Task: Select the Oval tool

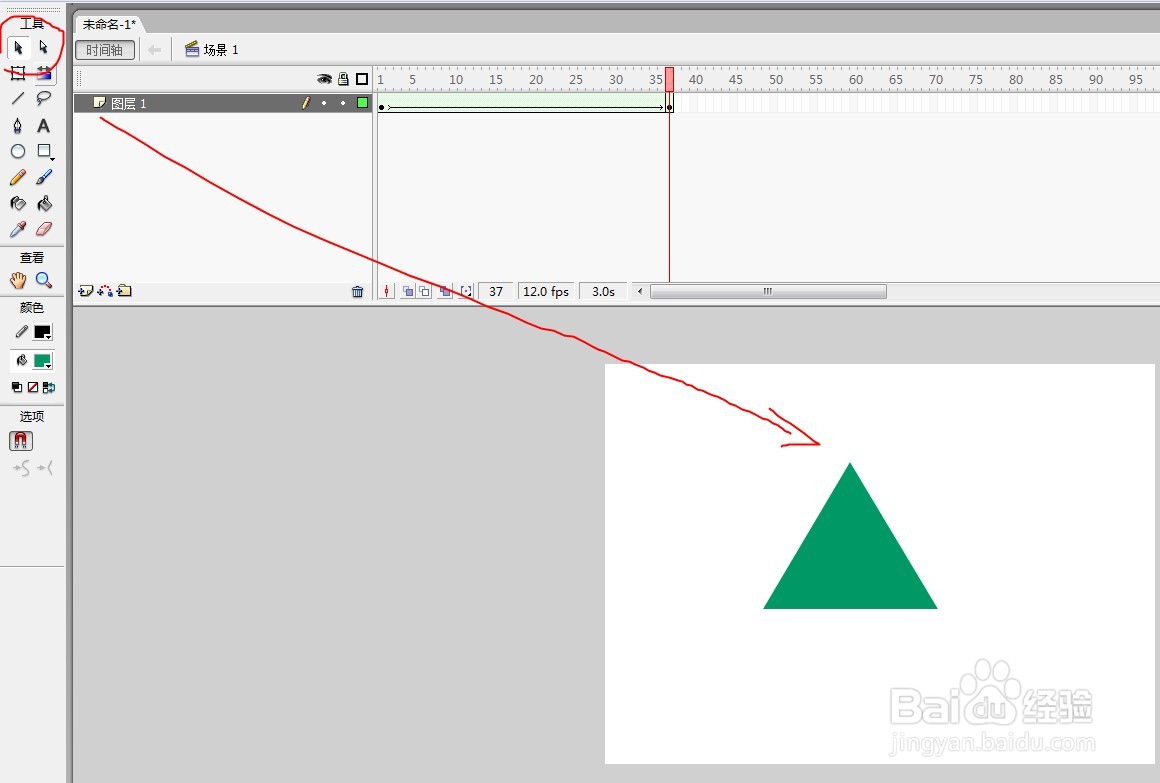Action: [x=18, y=151]
